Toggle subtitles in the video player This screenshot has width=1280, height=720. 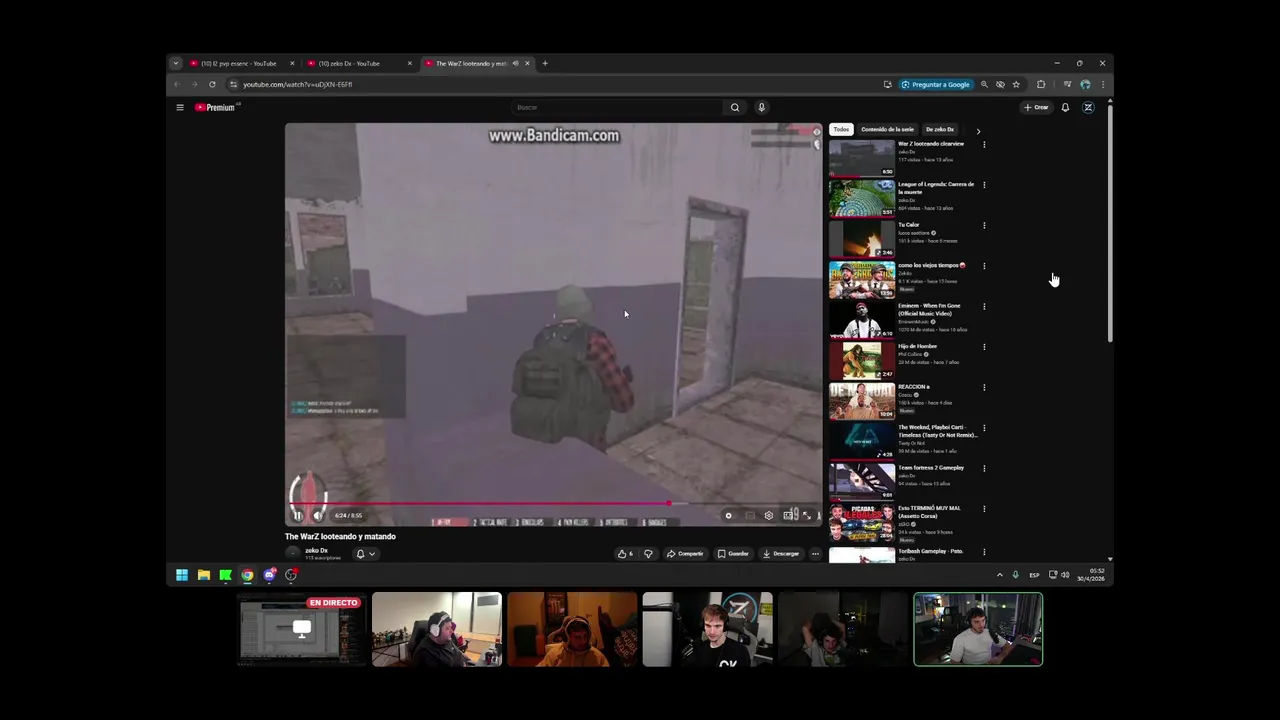coord(750,515)
